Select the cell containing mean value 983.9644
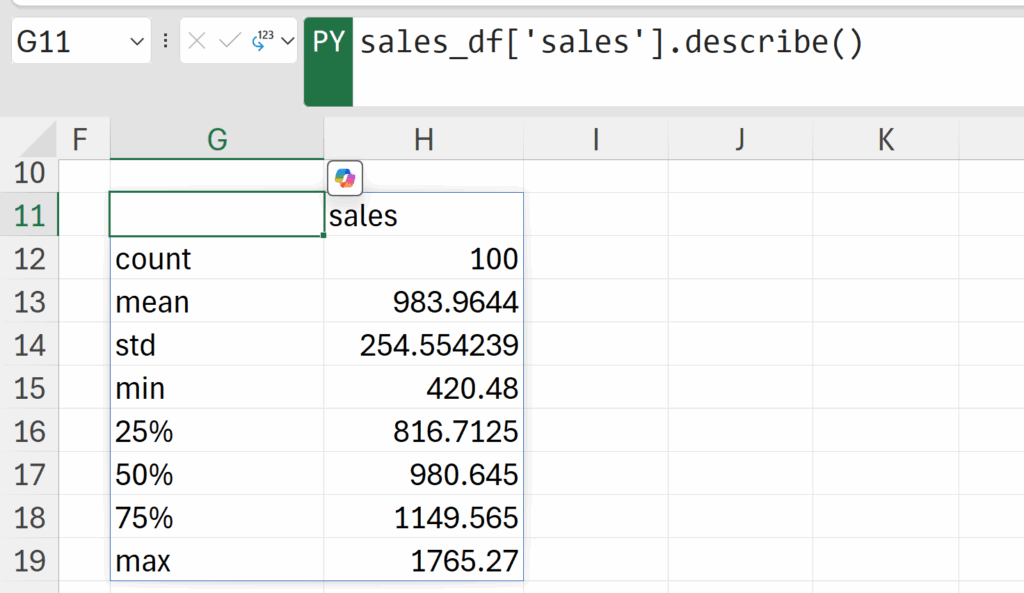 [x=423, y=302]
